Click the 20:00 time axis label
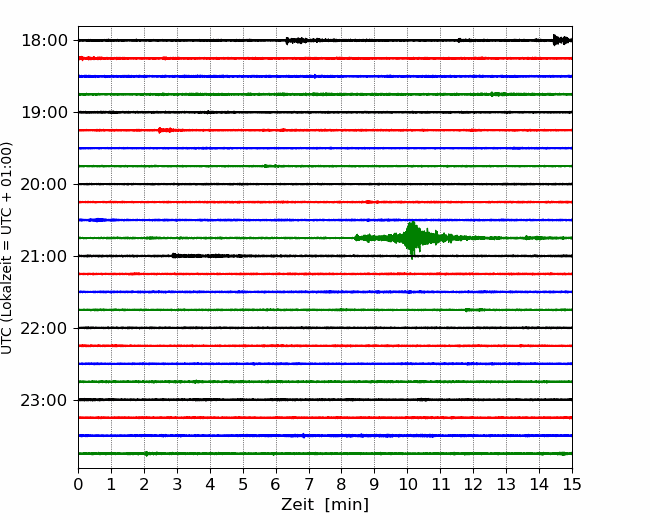650x520 pixels. tap(44, 185)
